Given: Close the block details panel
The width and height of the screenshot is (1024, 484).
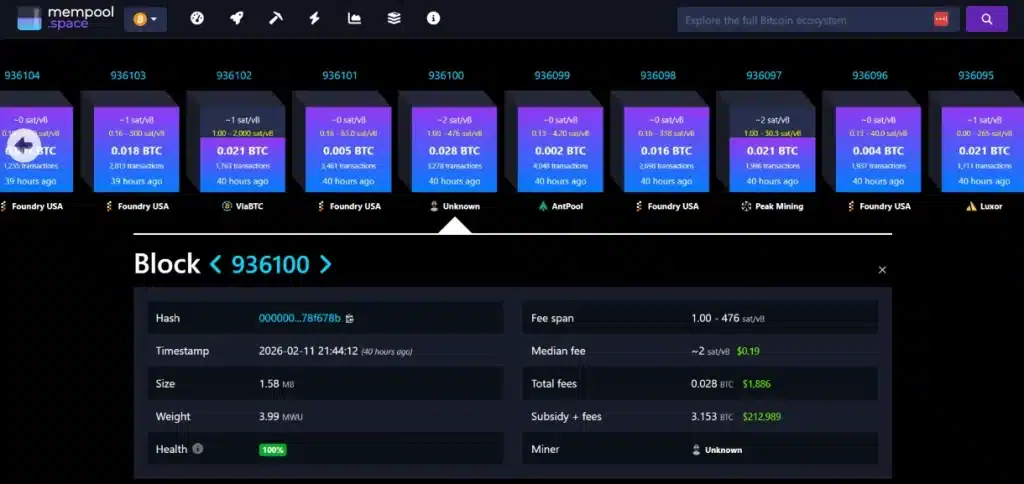Looking at the screenshot, I should pyautogui.click(x=882, y=270).
